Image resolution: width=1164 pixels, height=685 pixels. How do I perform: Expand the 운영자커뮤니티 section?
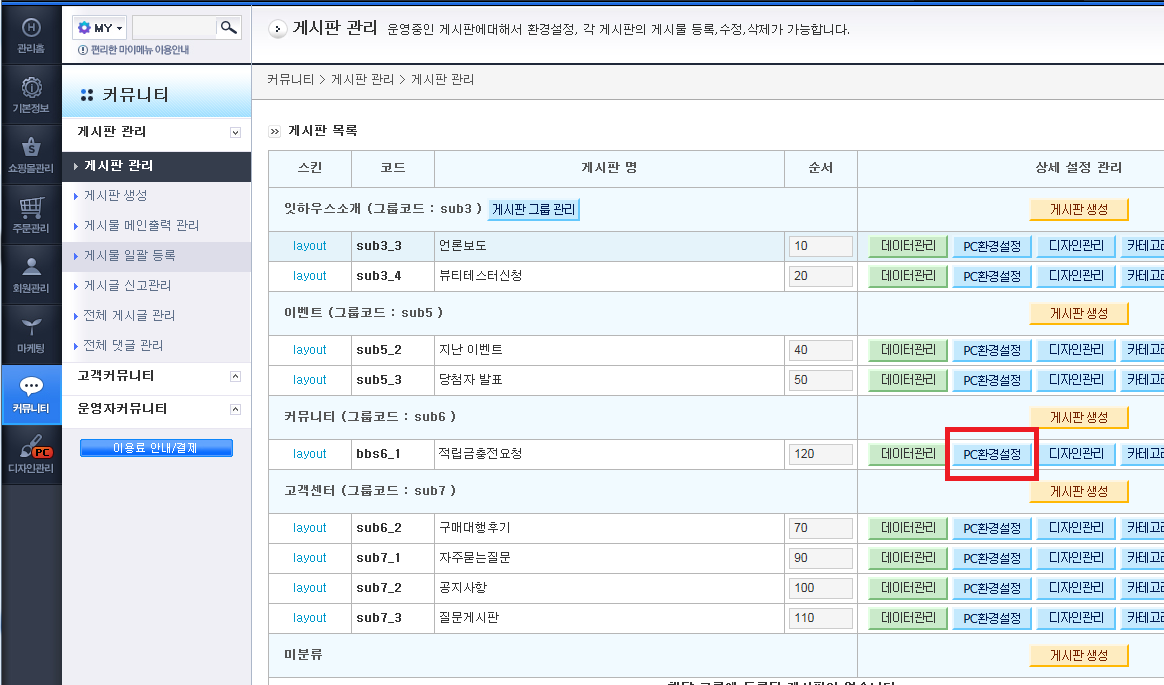(x=235, y=409)
